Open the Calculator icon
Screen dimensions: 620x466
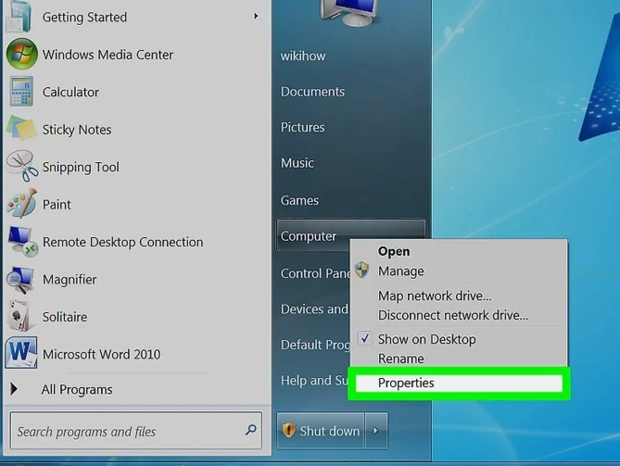point(21,92)
